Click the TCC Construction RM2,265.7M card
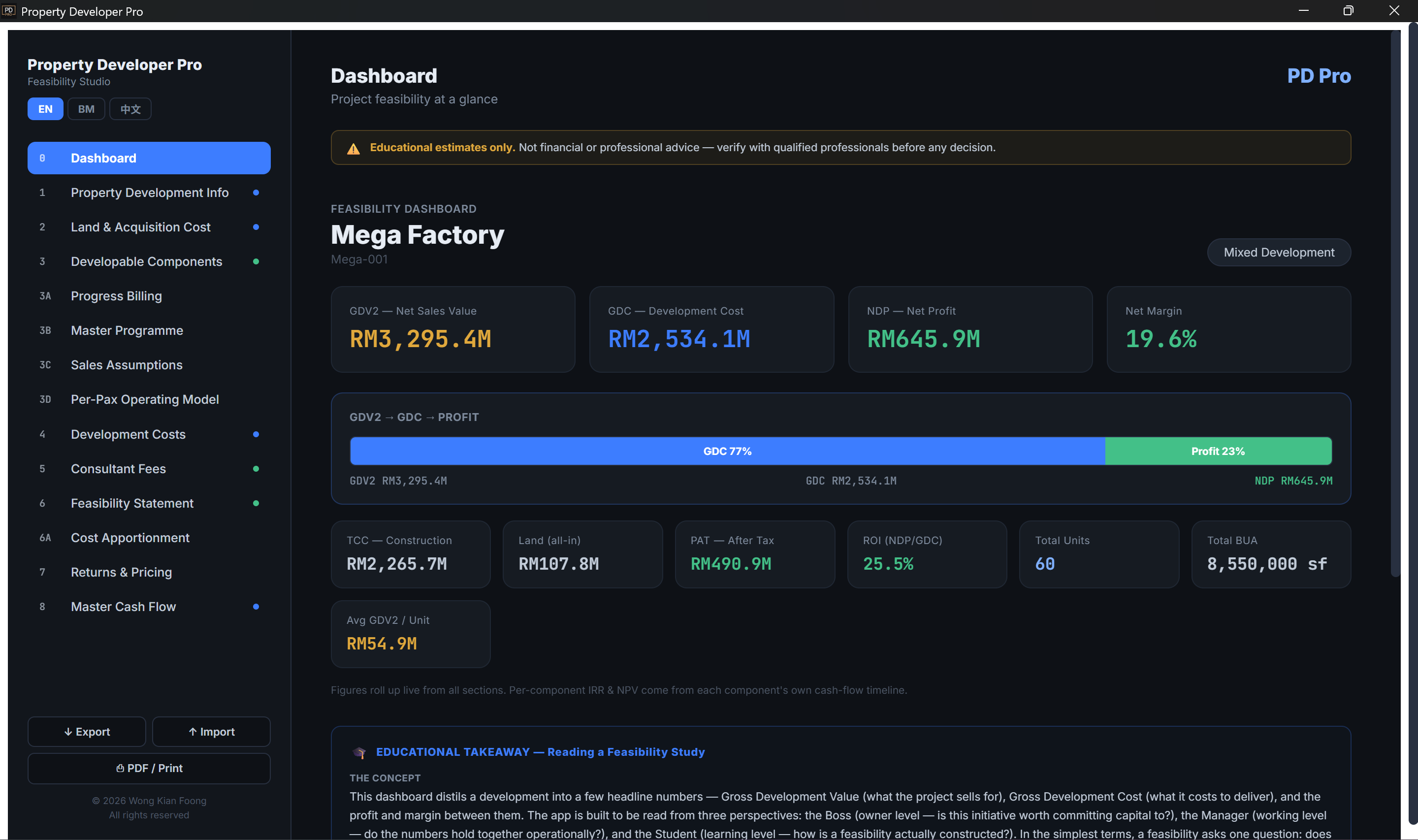The image size is (1418, 840). tap(411, 555)
